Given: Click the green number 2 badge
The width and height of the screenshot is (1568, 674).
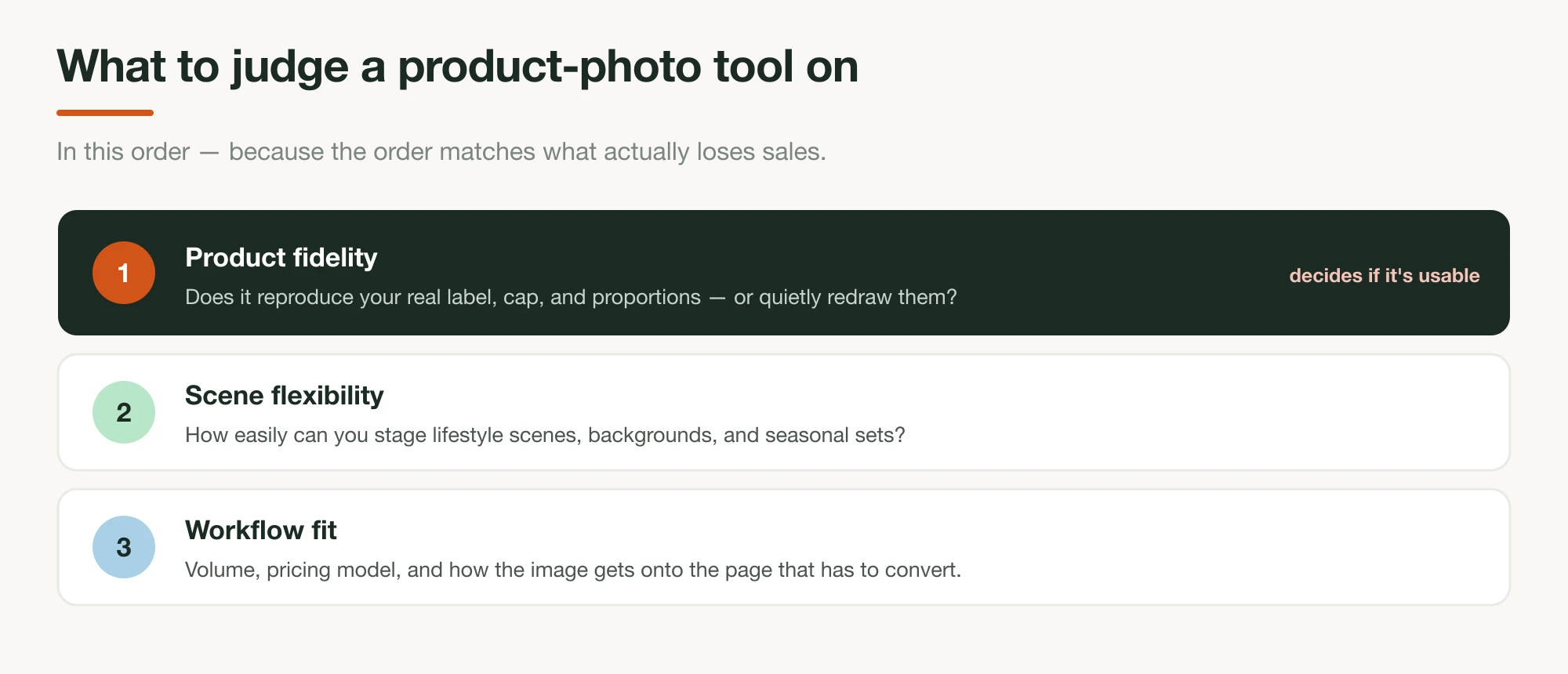Looking at the screenshot, I should click(x=124, y=412).
